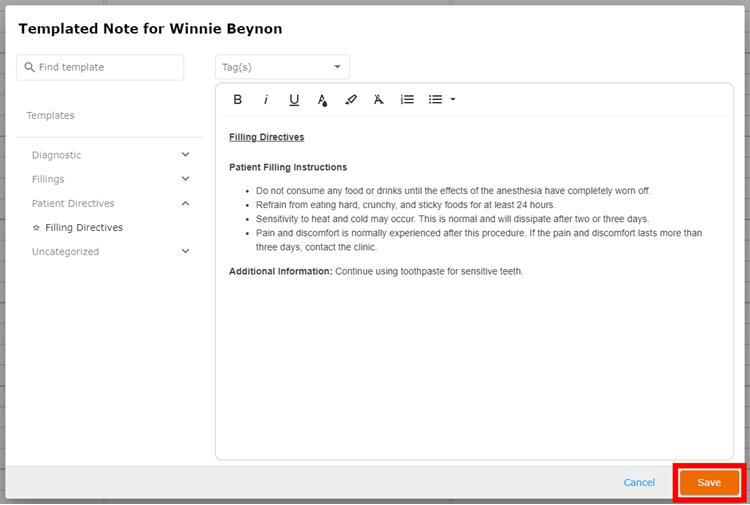
Task: Click the Fillings category label
Action: pos(48,179)
